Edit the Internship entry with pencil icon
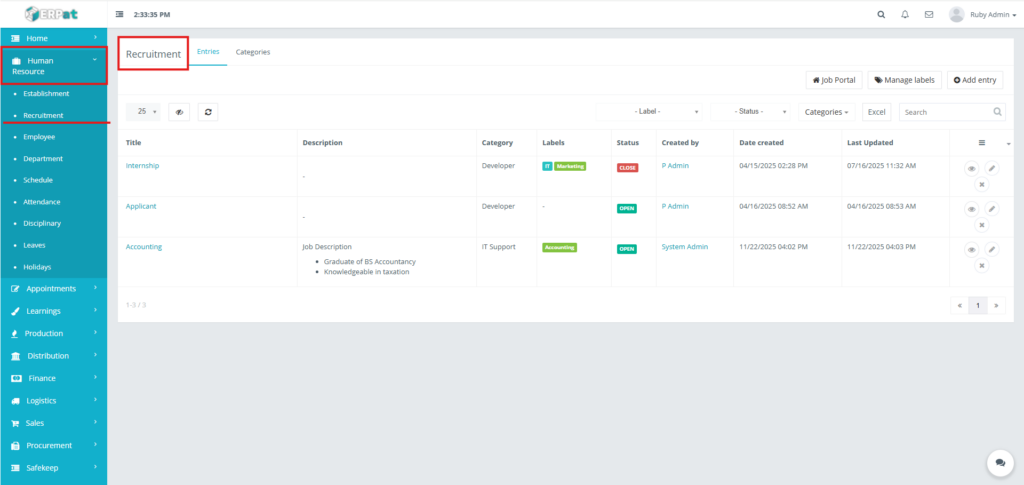Screen dimensions: 1024x485 click(x=991, y=169)
